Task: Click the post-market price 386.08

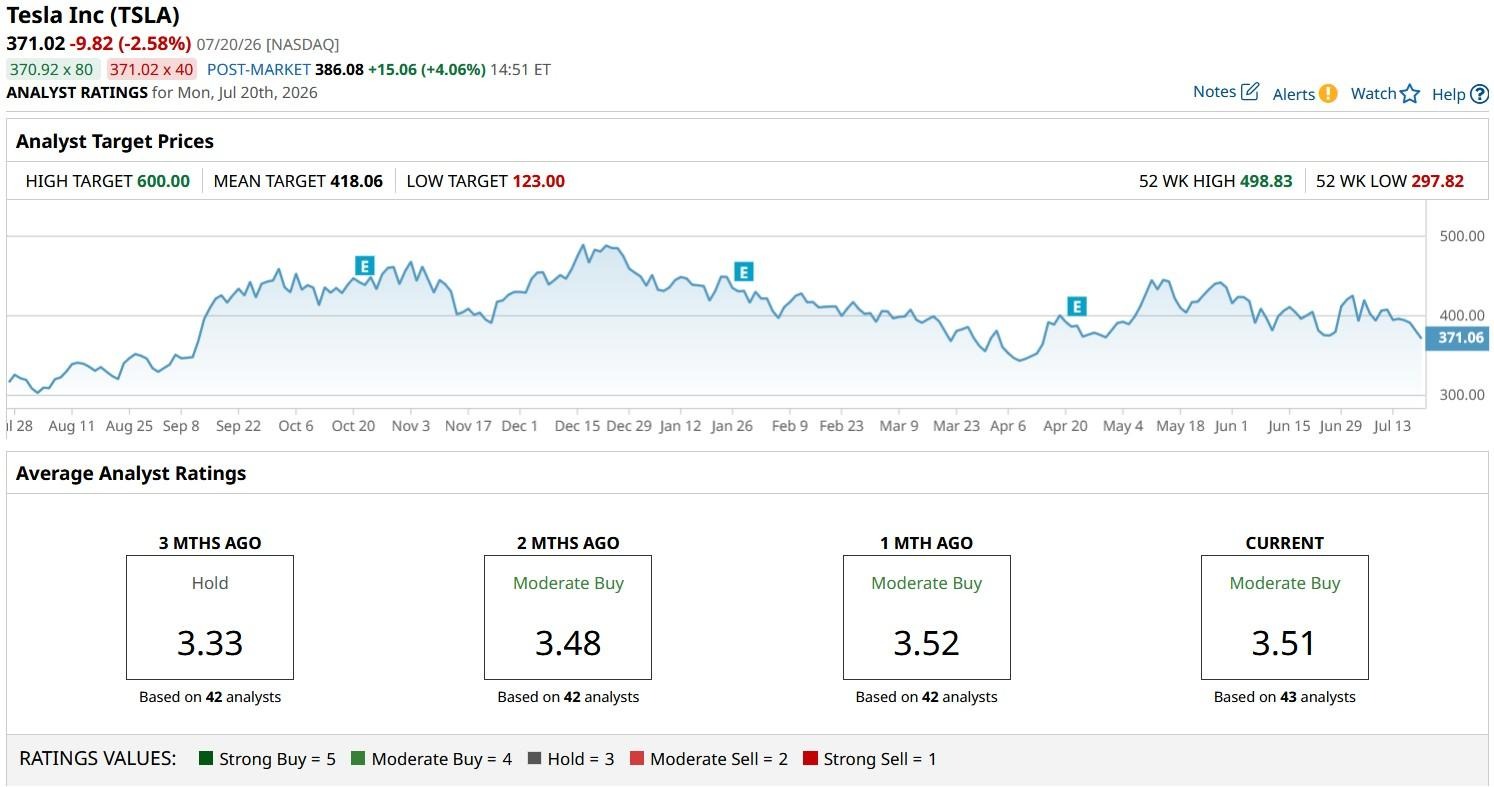Action: pos(339,70)
